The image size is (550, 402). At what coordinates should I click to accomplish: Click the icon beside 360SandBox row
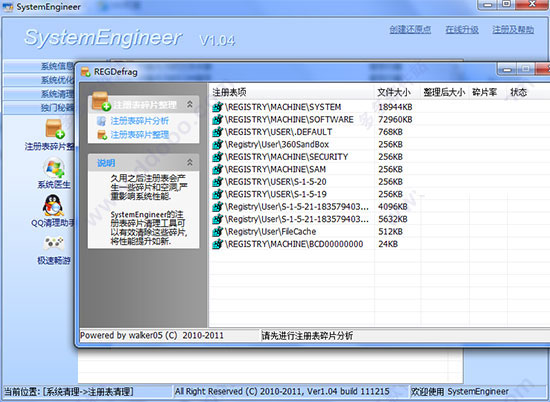pyautogui.click(x=217, y=144)
